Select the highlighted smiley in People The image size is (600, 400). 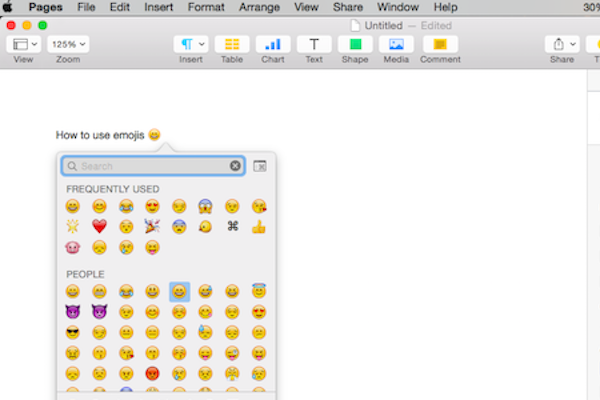(x=179, y=292)
